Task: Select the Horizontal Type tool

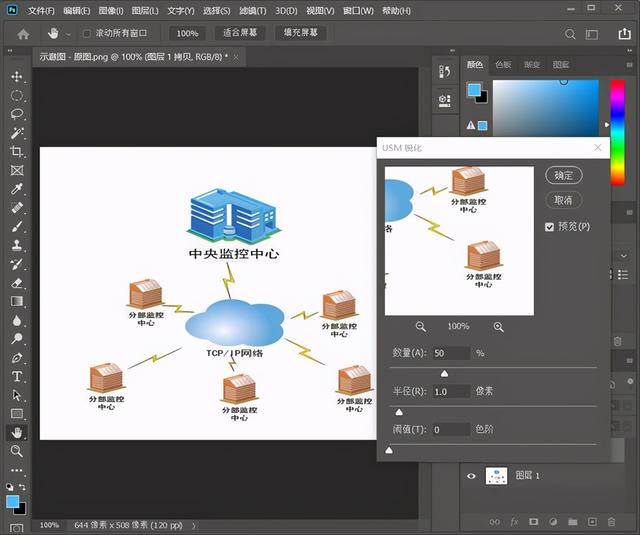Action: 17,376
